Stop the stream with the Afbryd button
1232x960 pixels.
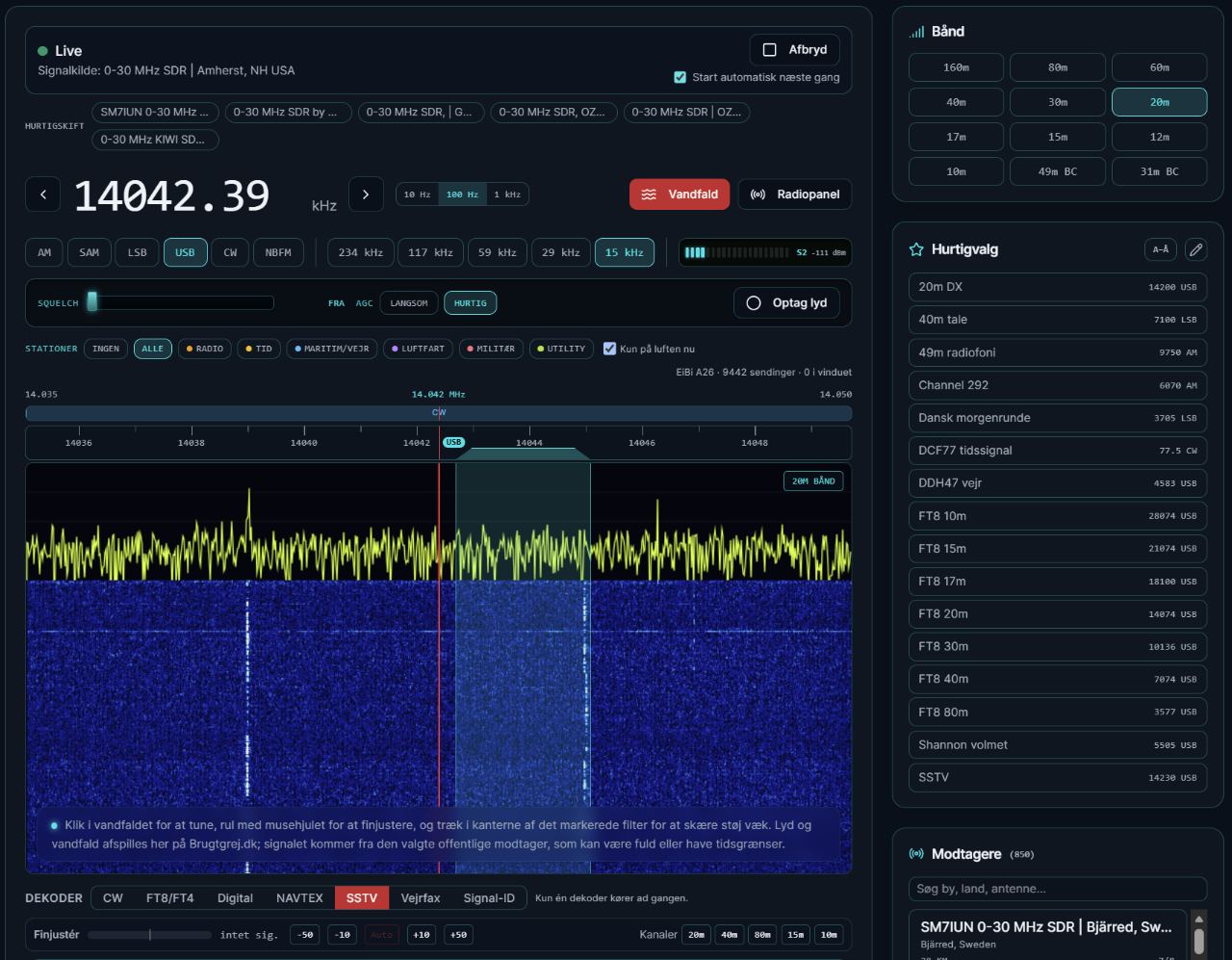(x=795, y=50)
